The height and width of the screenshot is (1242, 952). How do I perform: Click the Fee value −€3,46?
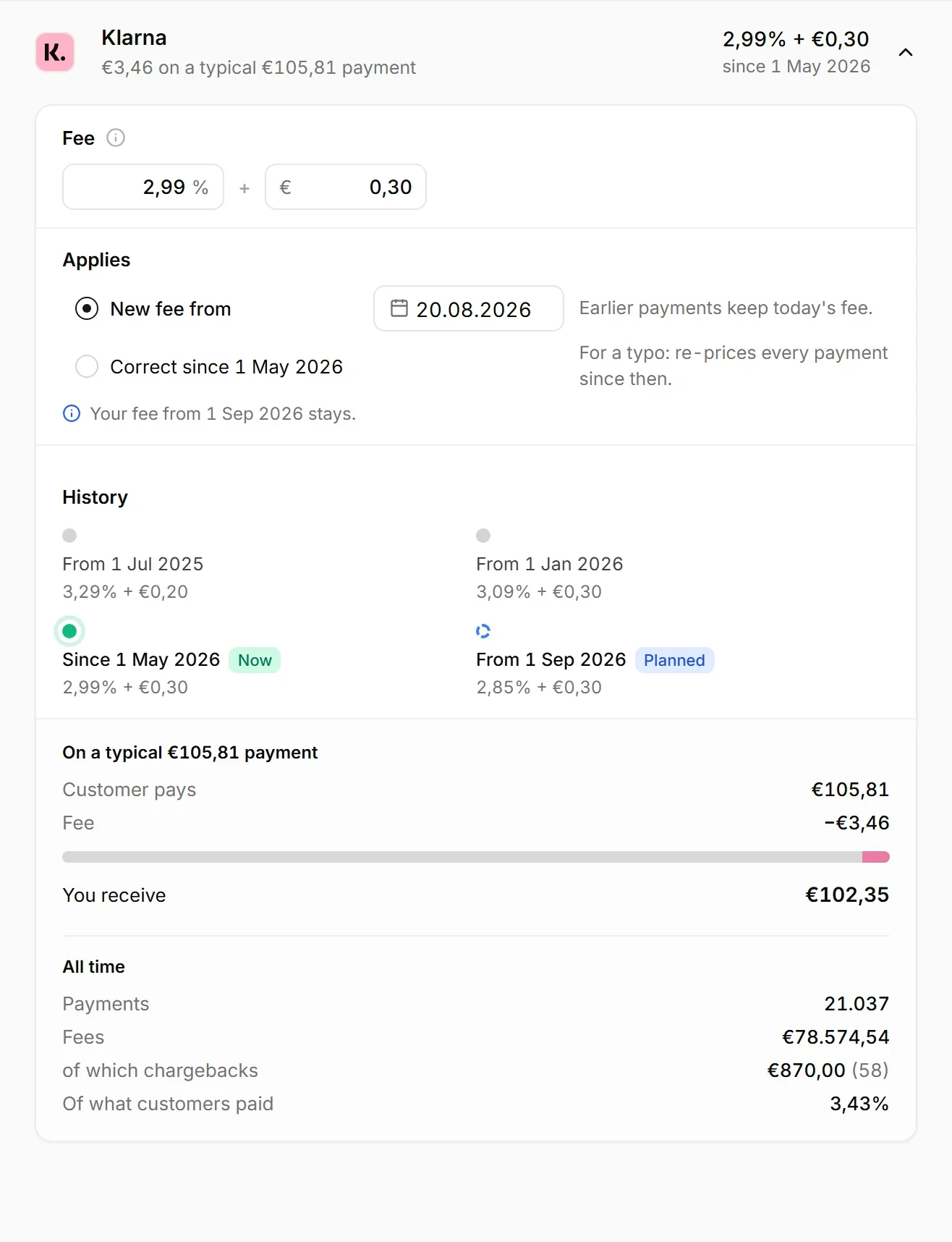click(x=857, y=822)
